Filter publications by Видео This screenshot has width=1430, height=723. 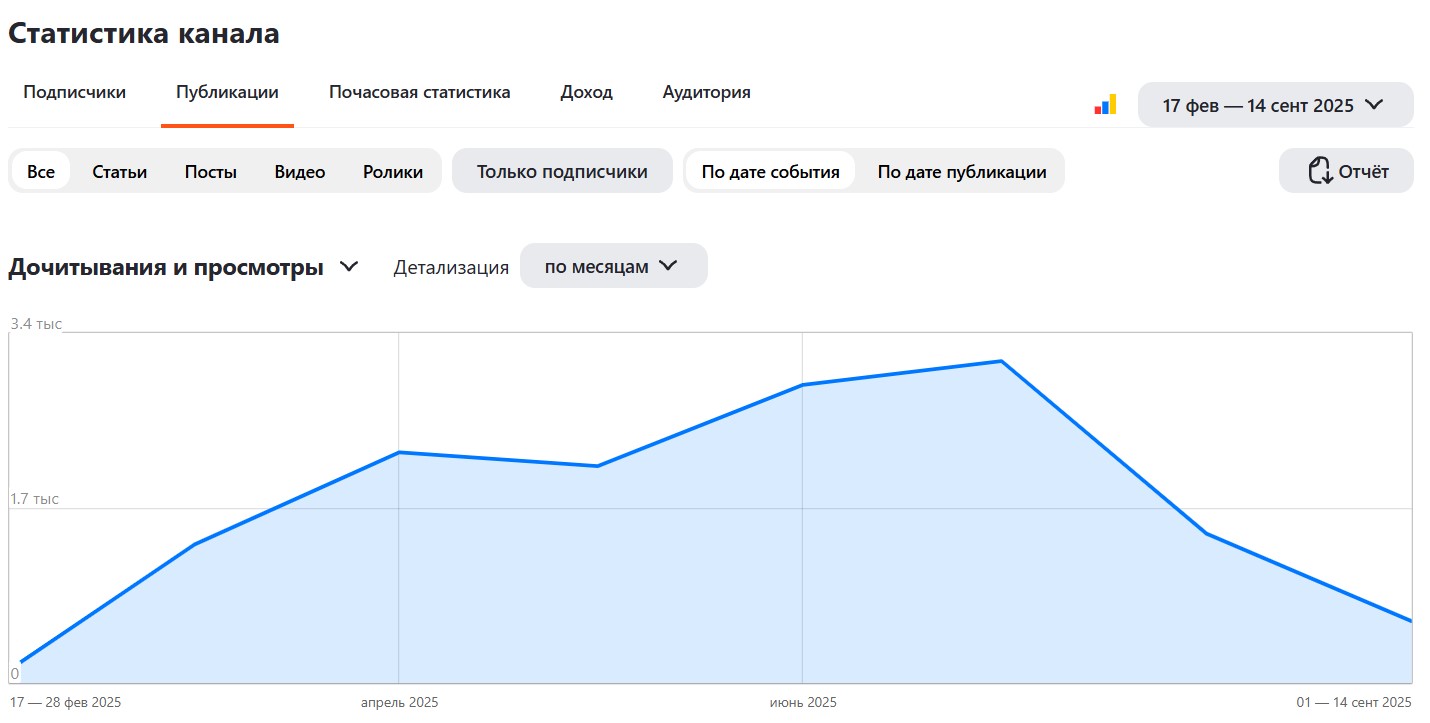[300, 171]
